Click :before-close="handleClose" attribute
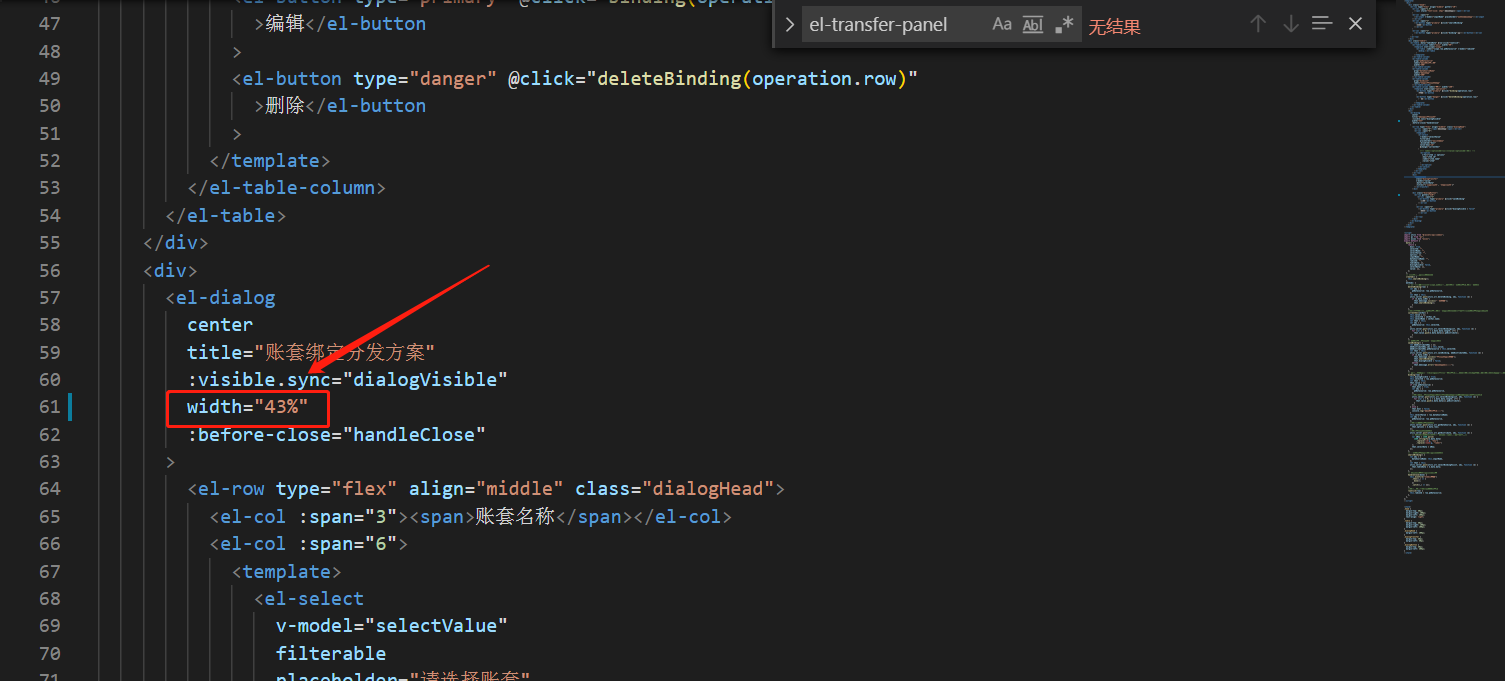 [x=336, y=434]
